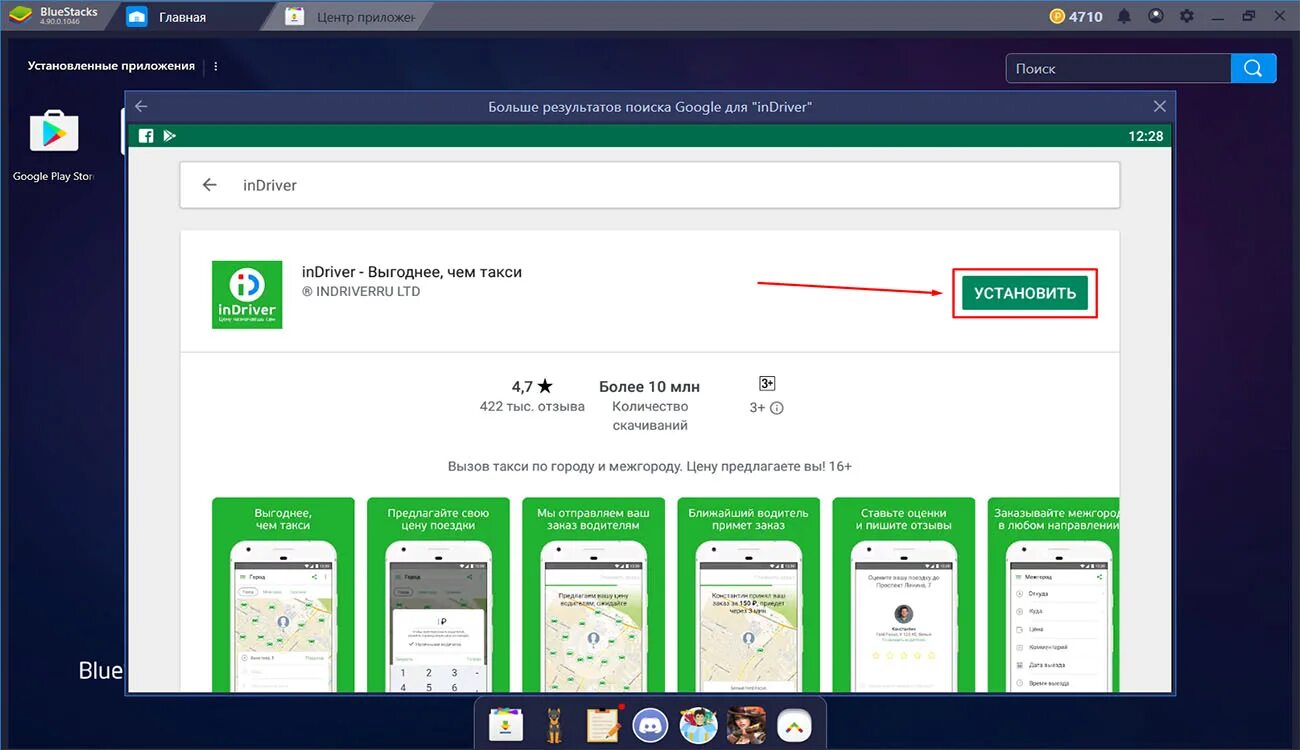Open the 4710 coins balance
This screenshot has height=750, width=1300.
[1076, 16]
